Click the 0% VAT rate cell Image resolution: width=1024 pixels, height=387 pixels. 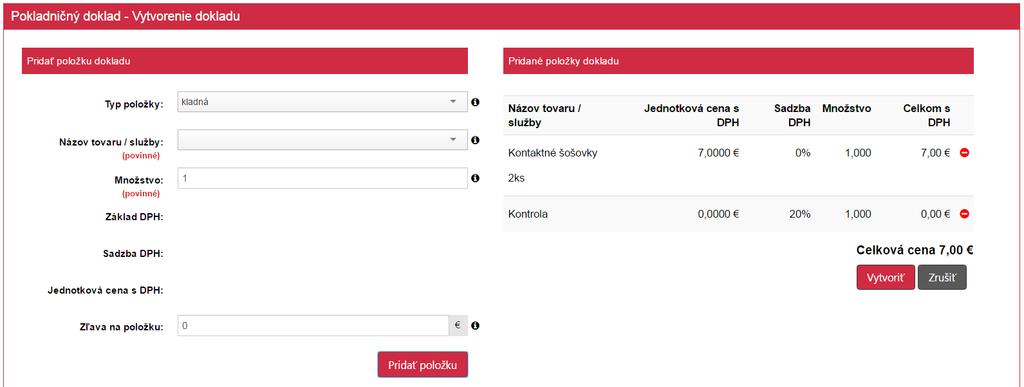(803, 153)
